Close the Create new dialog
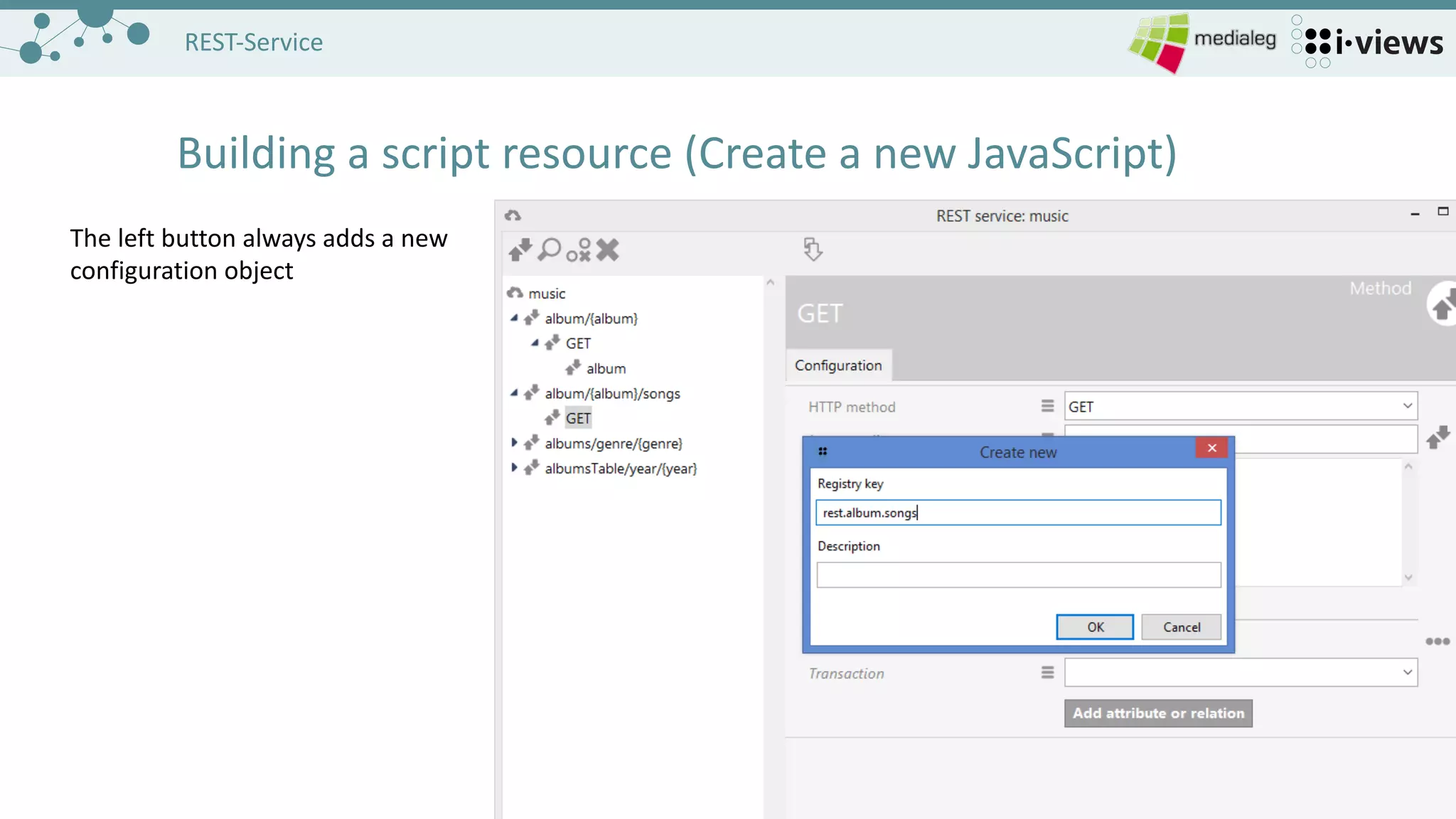 click(1212, 448)
